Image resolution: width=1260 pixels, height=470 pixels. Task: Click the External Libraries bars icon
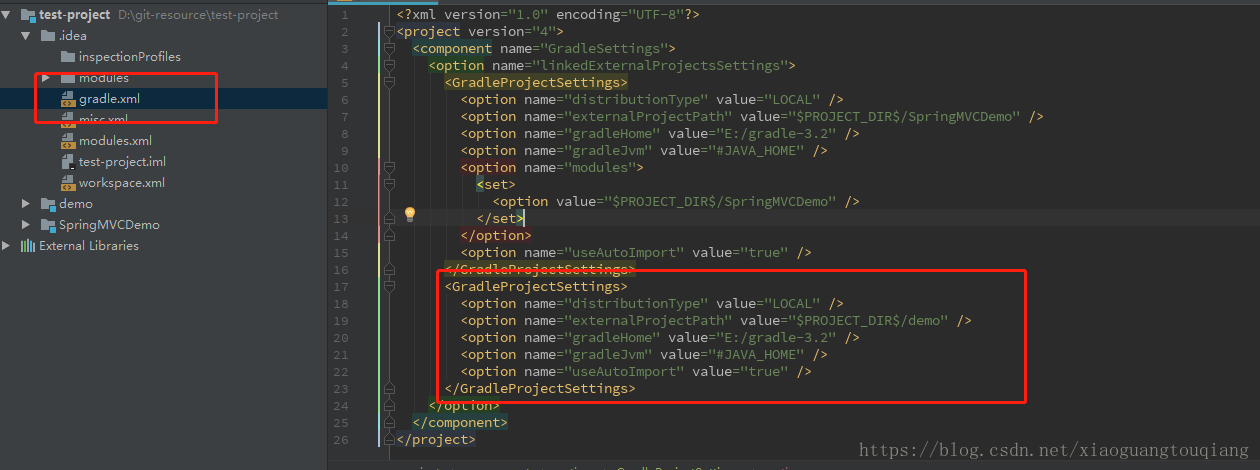(27, 246)
